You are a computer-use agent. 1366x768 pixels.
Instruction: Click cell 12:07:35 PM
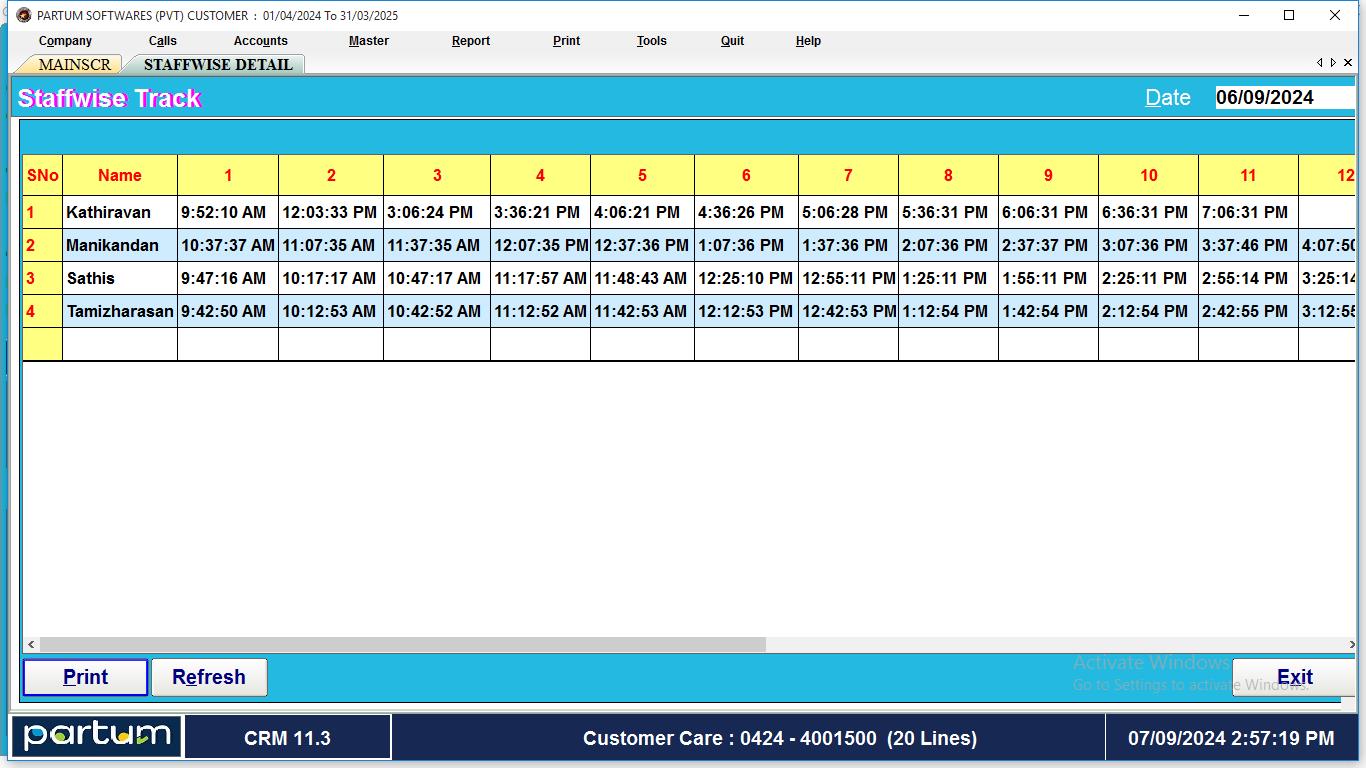540,245
